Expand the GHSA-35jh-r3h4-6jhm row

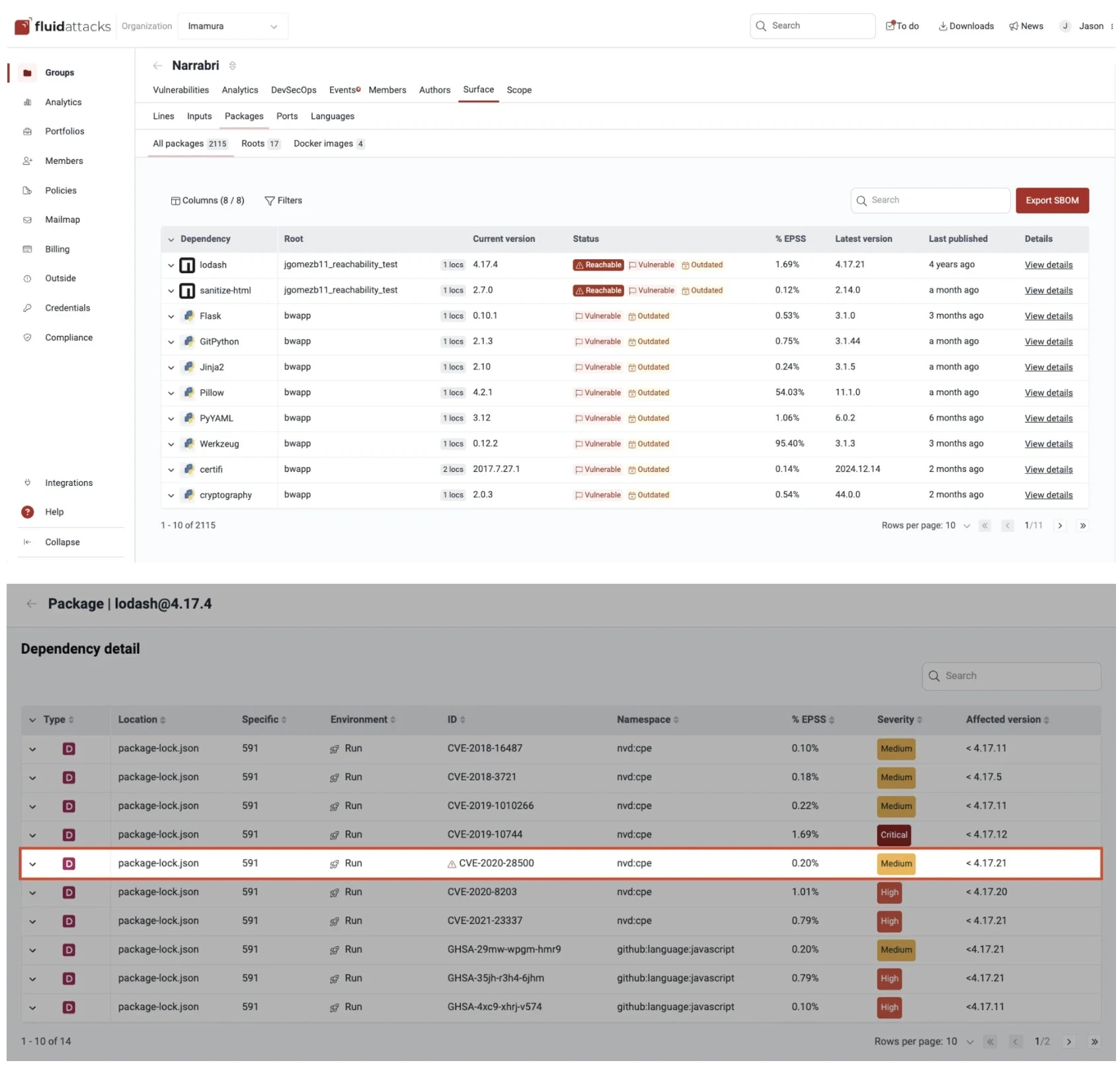coord(32,980)
